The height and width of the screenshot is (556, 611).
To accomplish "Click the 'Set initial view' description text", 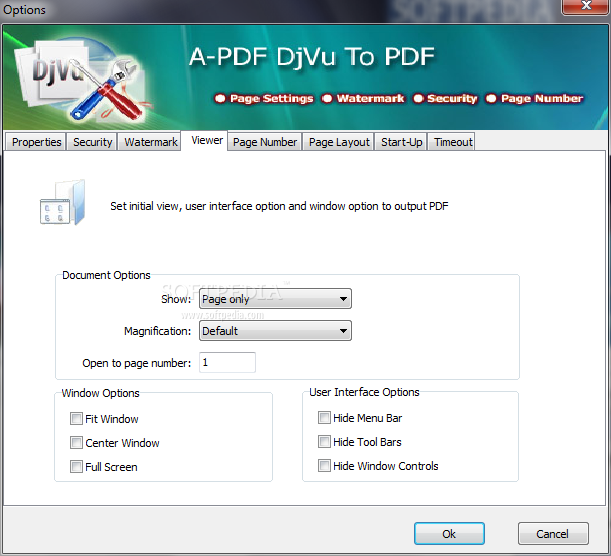I will [279, 206].
